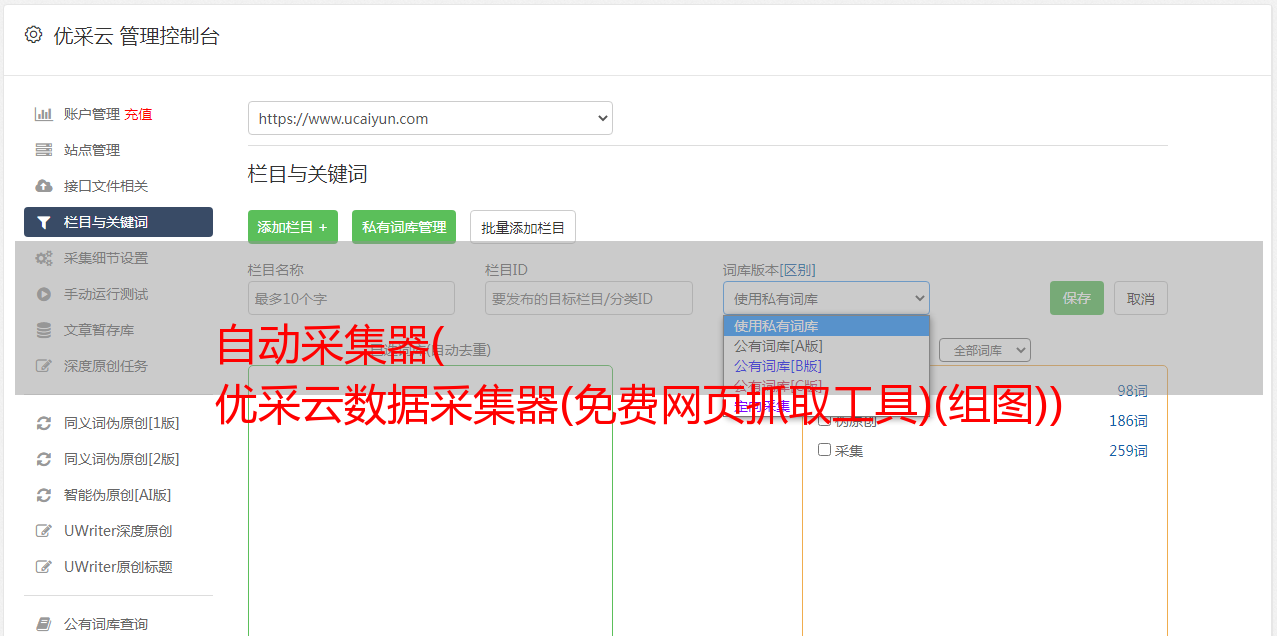1277x636 pixels.
Task: Open the 全部词库 filter dropdown
Action: pyautogui.click(x=985, y=350)
